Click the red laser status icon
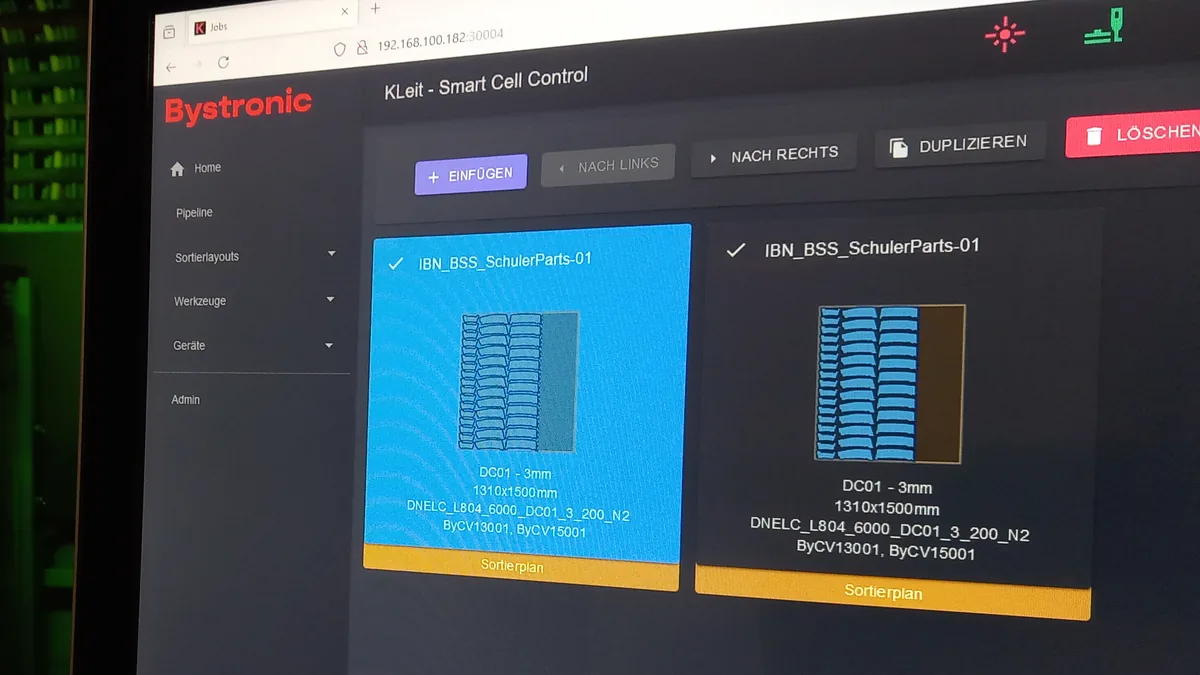 1004,35
